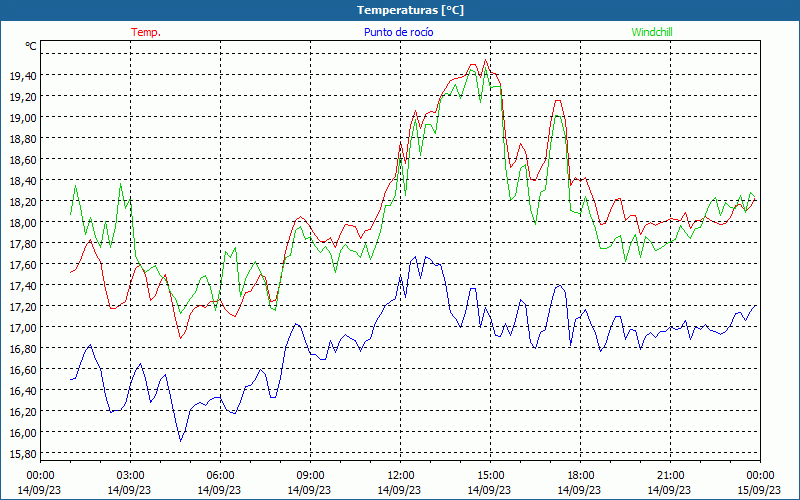Click the 15/09/23 date label
This screenshot has height=500, width=800.
click(759, 490)
